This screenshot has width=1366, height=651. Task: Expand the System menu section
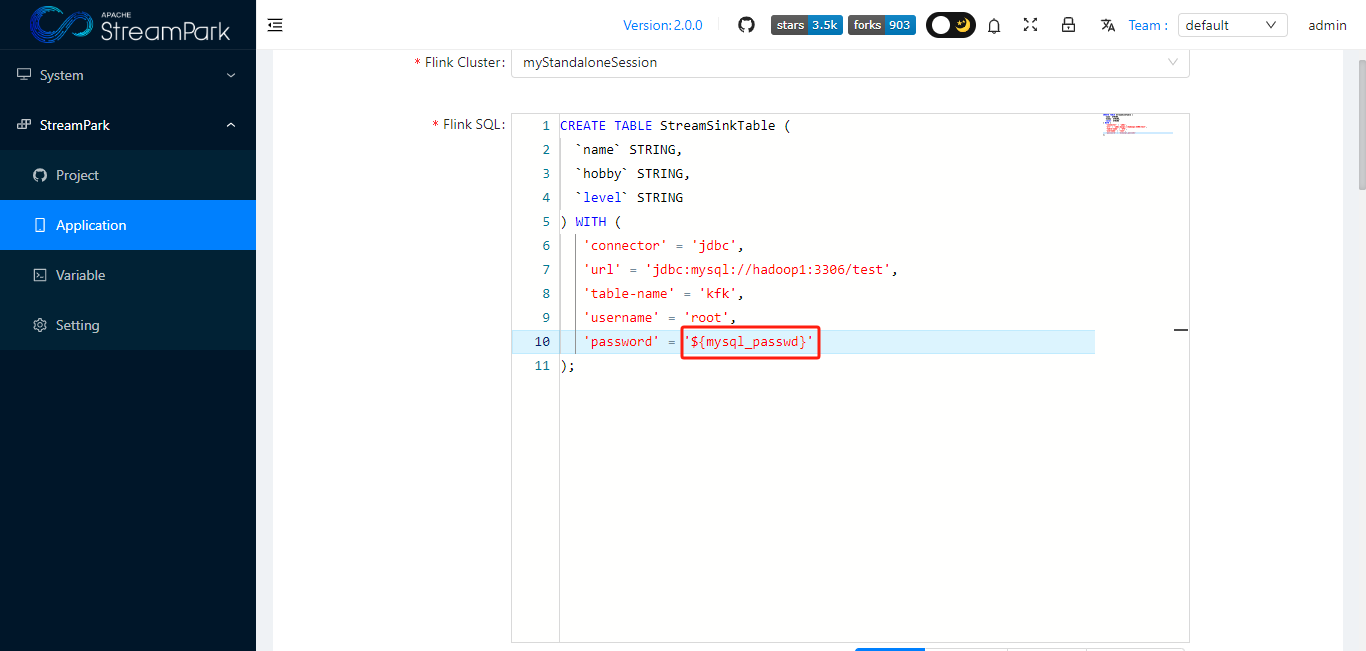point(128,75)
